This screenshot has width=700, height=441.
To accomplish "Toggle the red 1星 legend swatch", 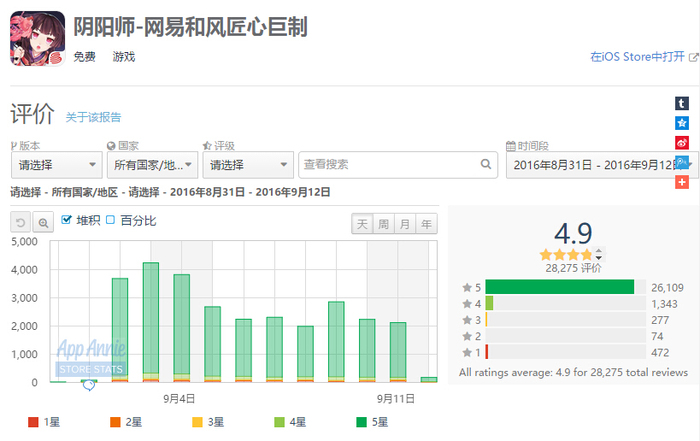I will coord(33,422).
